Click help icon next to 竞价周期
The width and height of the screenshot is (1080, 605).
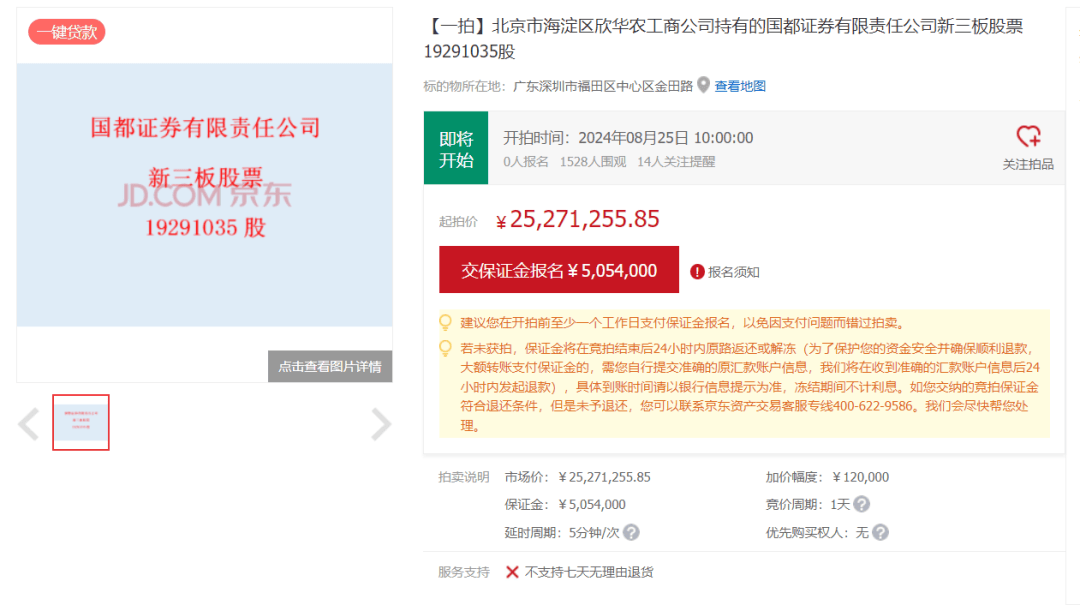click(x=861, y=504)
